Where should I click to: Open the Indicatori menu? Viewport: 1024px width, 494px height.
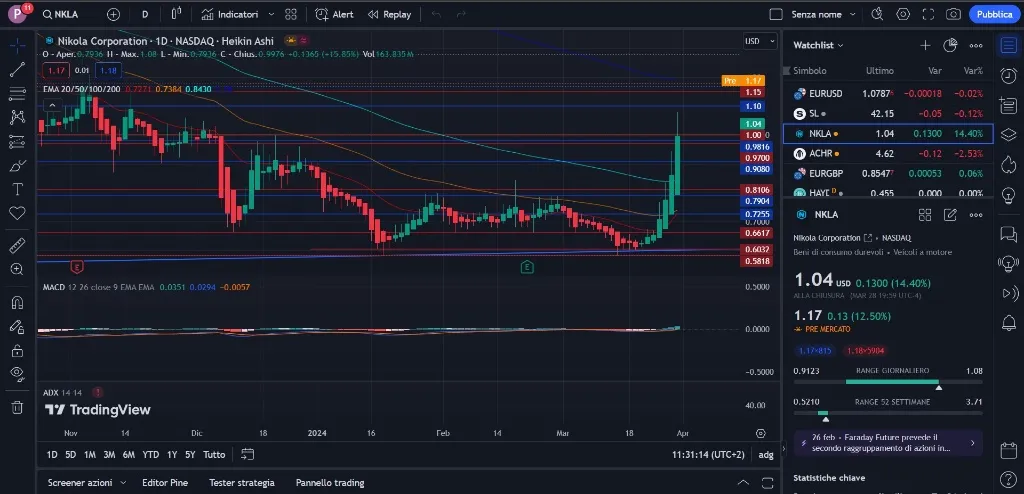tap(230, 14)
